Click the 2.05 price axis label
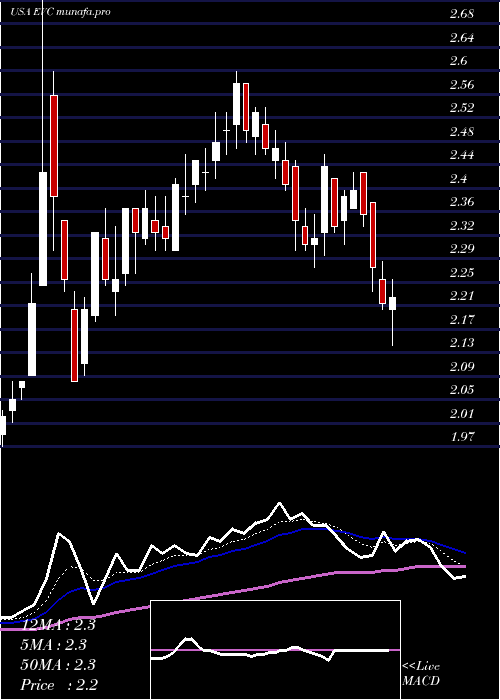500x700 pixels. (x=461, y=390)
